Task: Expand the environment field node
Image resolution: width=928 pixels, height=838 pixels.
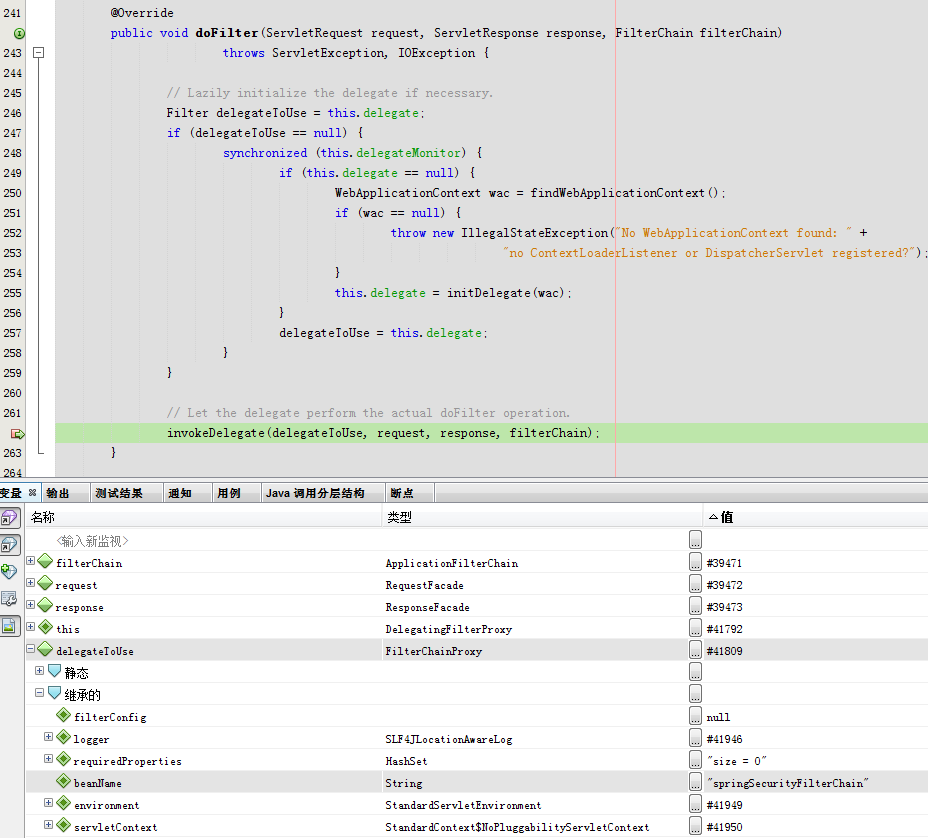Action: (x=49, y=802)
